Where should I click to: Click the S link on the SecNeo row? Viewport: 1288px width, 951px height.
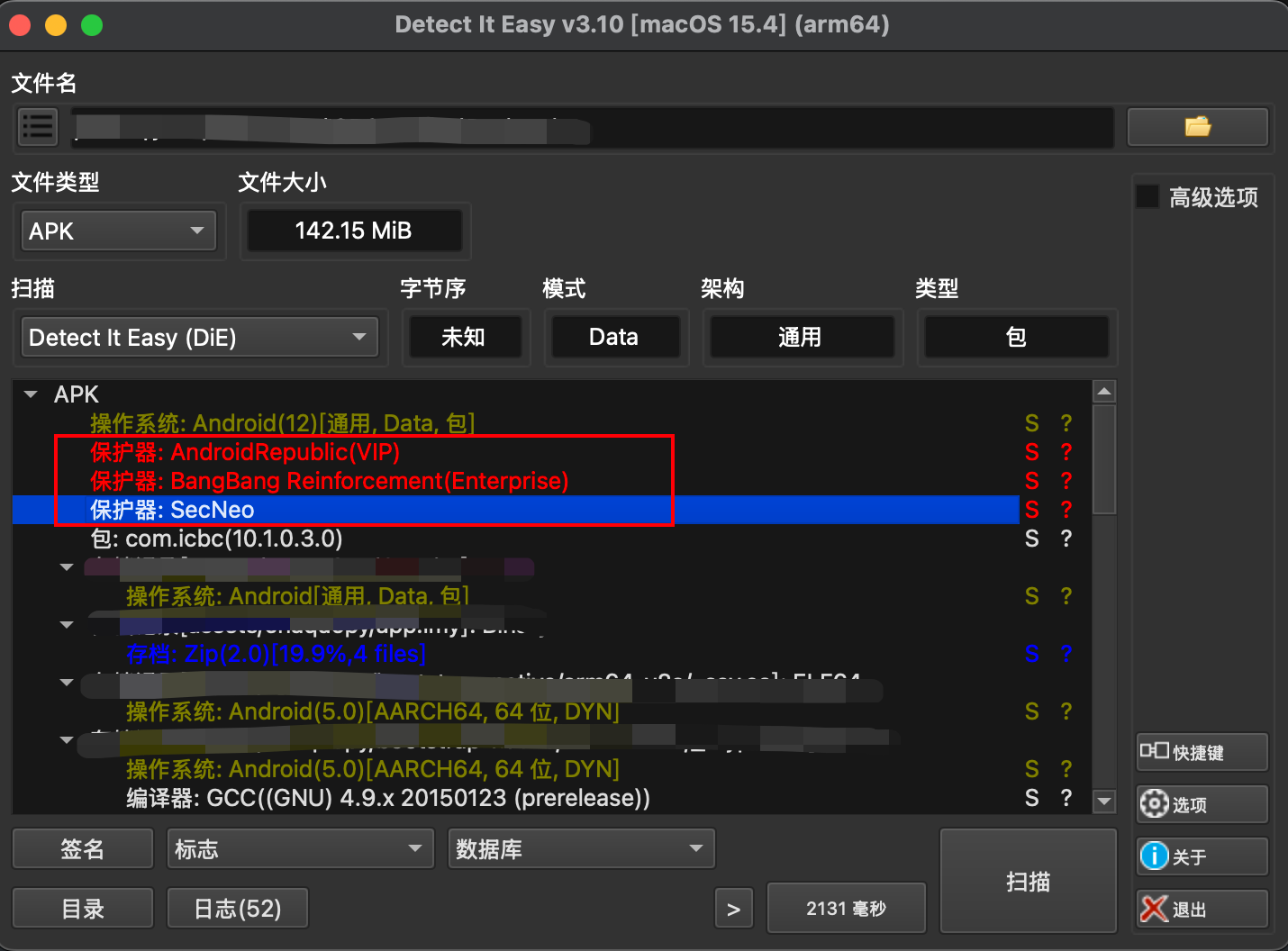(x=1032, y=510)
